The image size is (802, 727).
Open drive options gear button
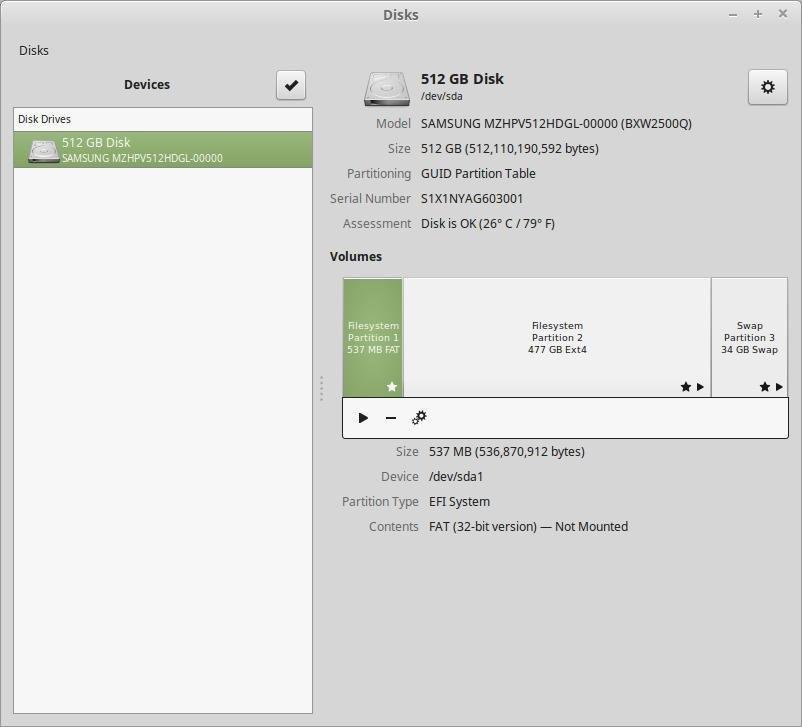click(x=767, y=87)
